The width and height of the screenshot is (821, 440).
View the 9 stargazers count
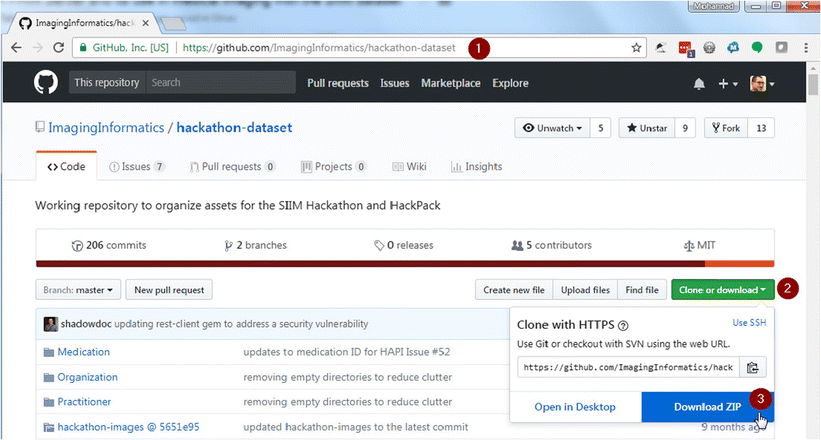[x=685, y=128]
